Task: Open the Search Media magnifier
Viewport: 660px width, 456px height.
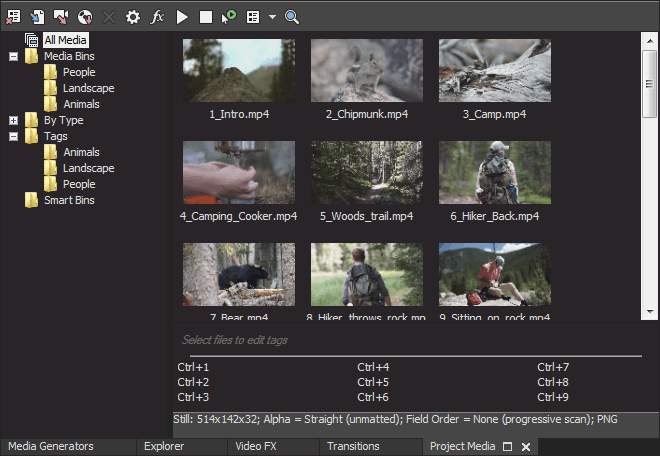Action: coord(292,17)
